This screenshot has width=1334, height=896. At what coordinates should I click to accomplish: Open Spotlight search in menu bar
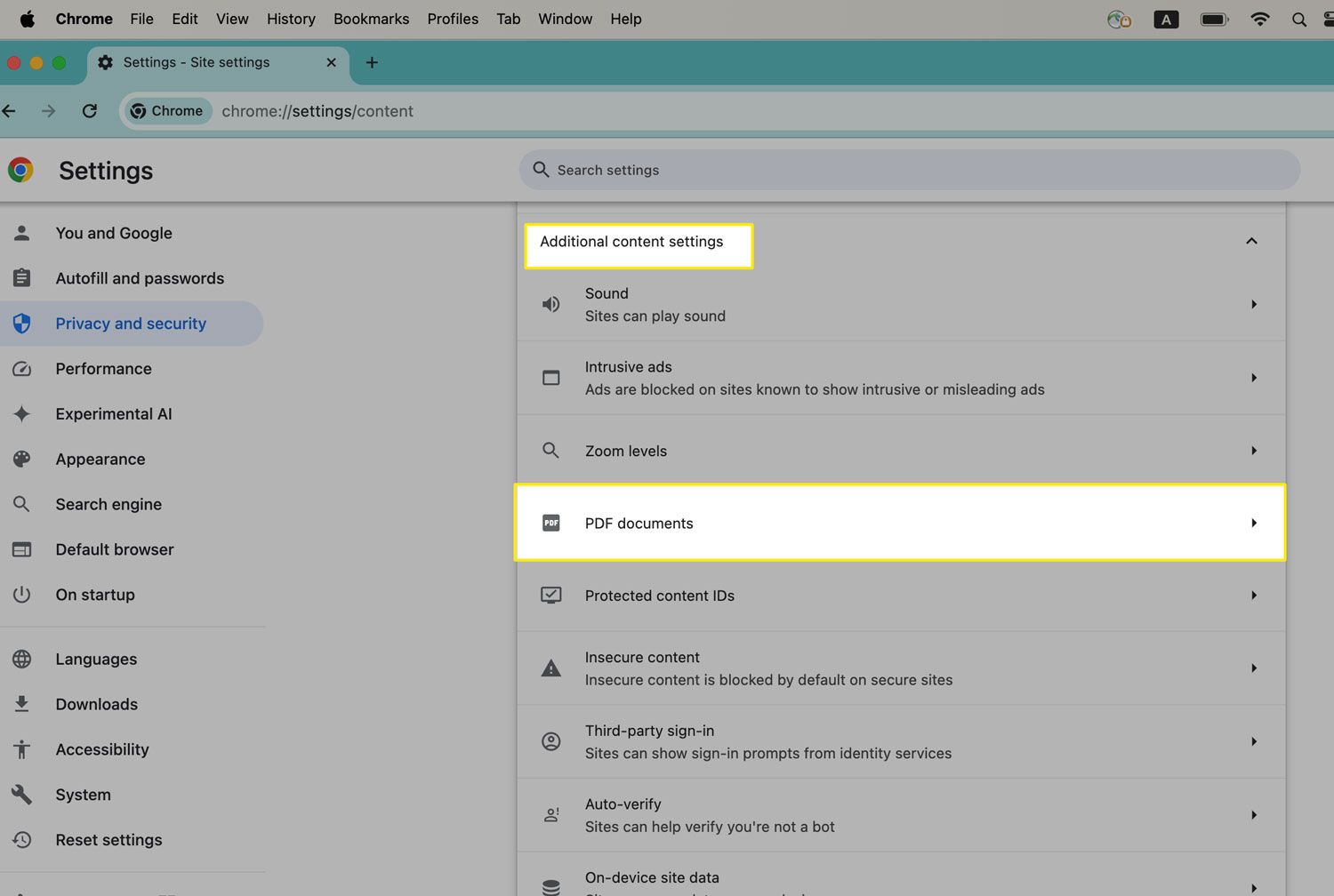pyautogui.click(x=1298, y=20)
